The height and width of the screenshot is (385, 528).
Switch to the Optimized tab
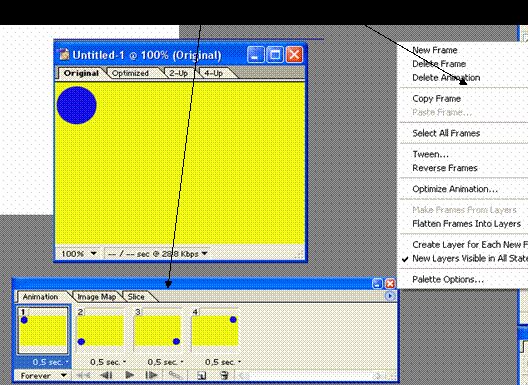click(130, 73)
